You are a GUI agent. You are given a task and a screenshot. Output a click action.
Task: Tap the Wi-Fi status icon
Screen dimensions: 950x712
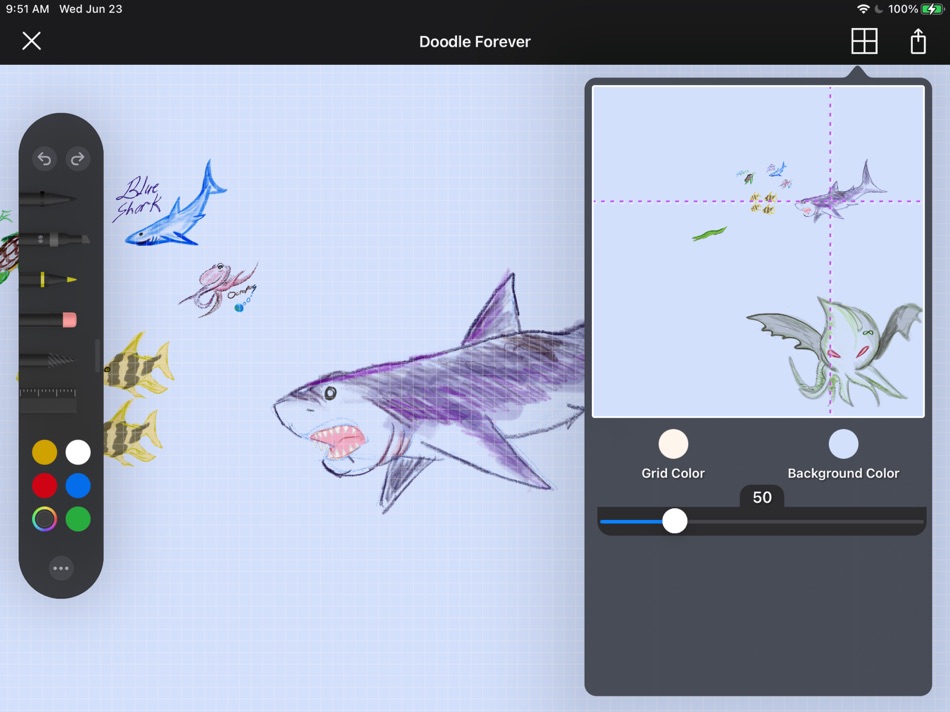tap(863, 9)
